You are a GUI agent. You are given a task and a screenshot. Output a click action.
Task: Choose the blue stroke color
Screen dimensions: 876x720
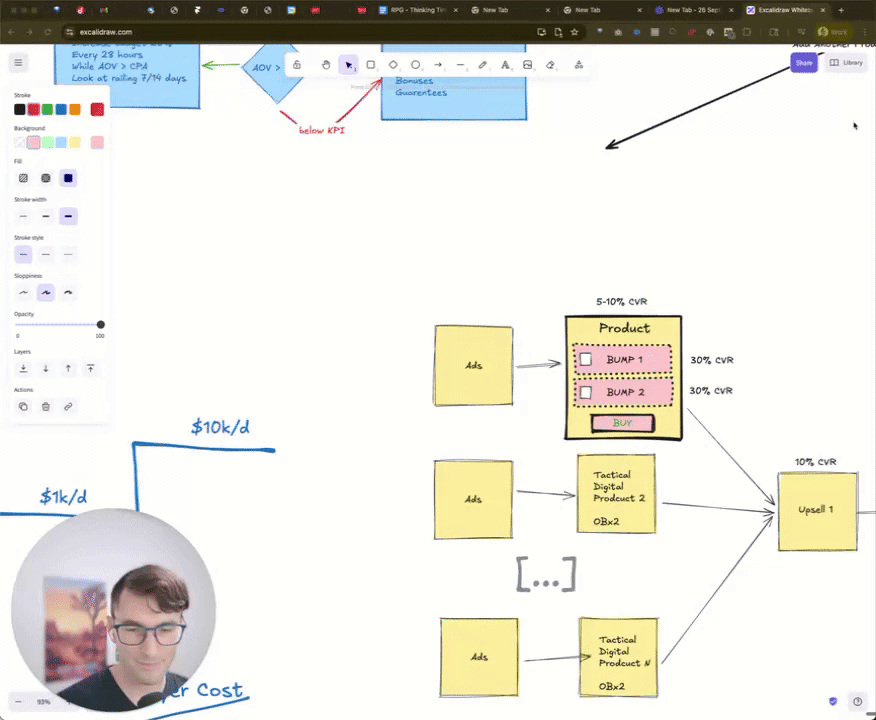click(x=61, y=109)
